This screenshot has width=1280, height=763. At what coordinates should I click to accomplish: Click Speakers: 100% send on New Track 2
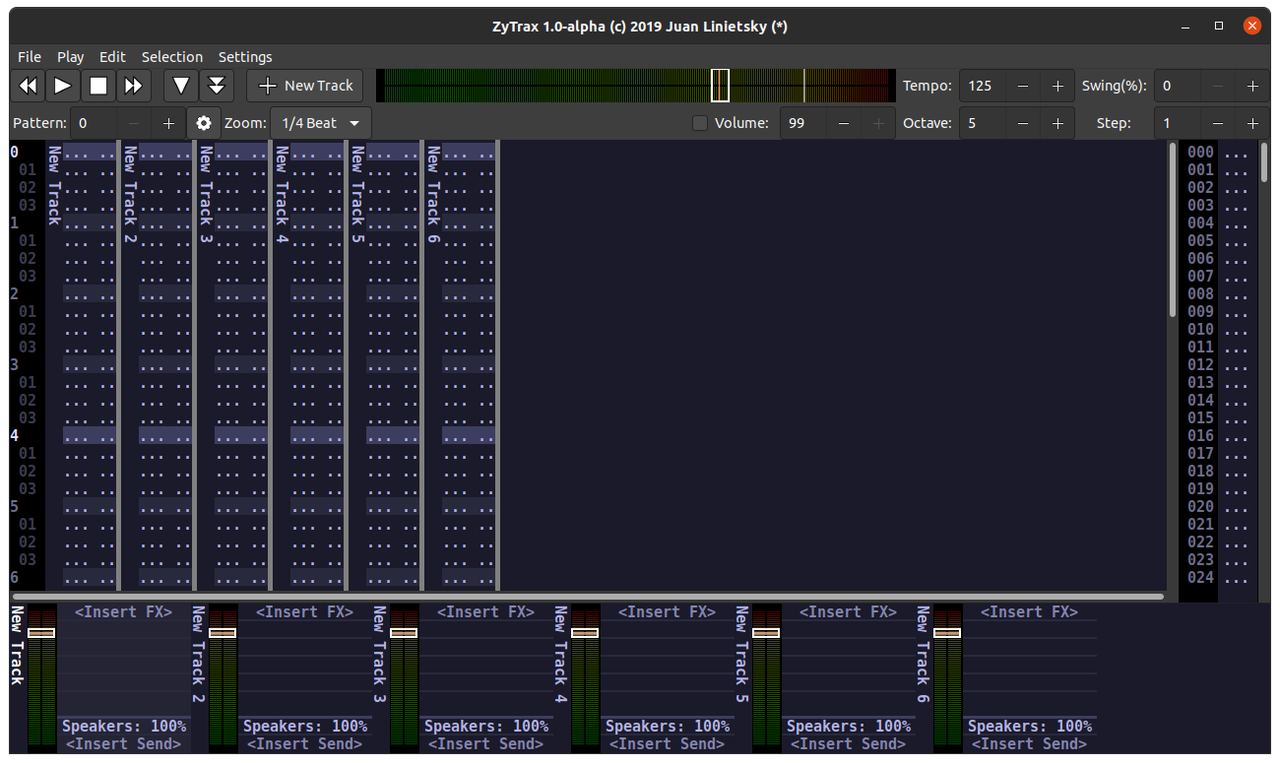coord(304,726)
